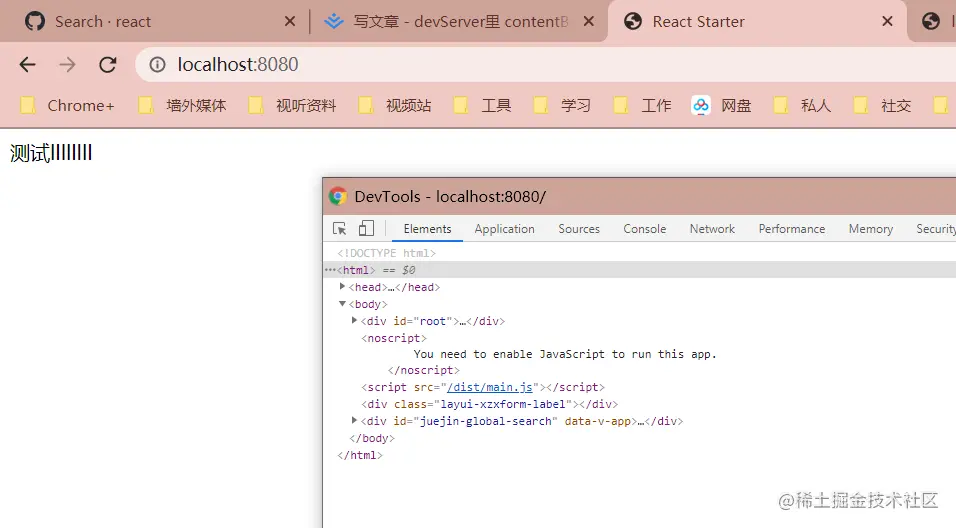
Task: Click the closing </noscript> tag
Action: click(x=423, y=371)
